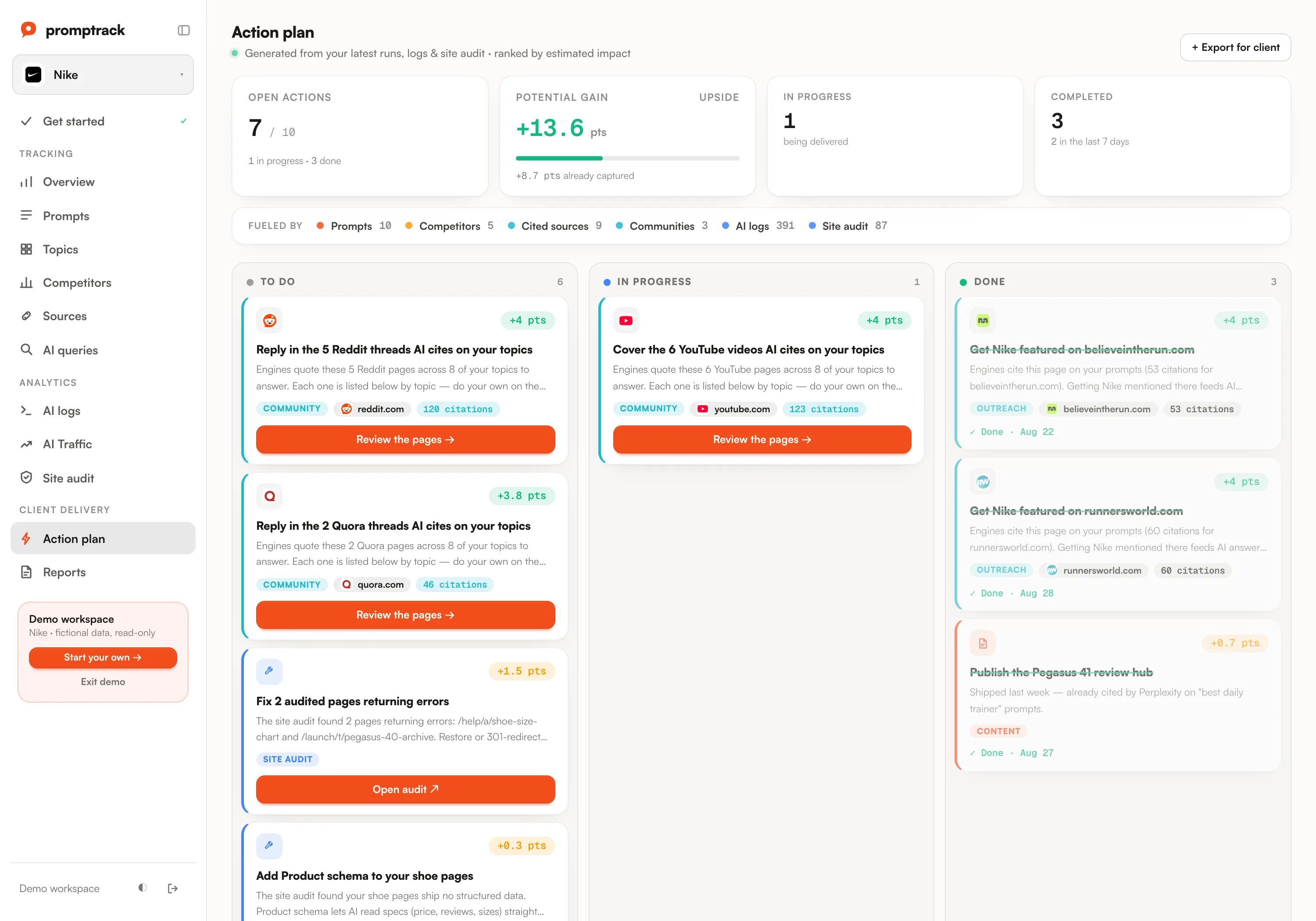Click the IN PROGRESS column header
The height and width of the screenshot is (921, 1316).
click(761, 282)
